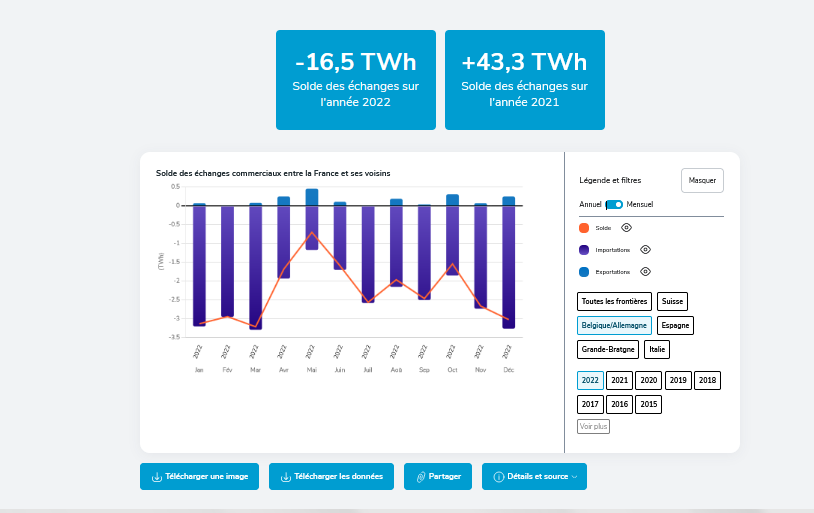Click the purple Importations color swatch
Image resolution: width=814 pixels, height=513 pixels.
(x=584, y=250)
